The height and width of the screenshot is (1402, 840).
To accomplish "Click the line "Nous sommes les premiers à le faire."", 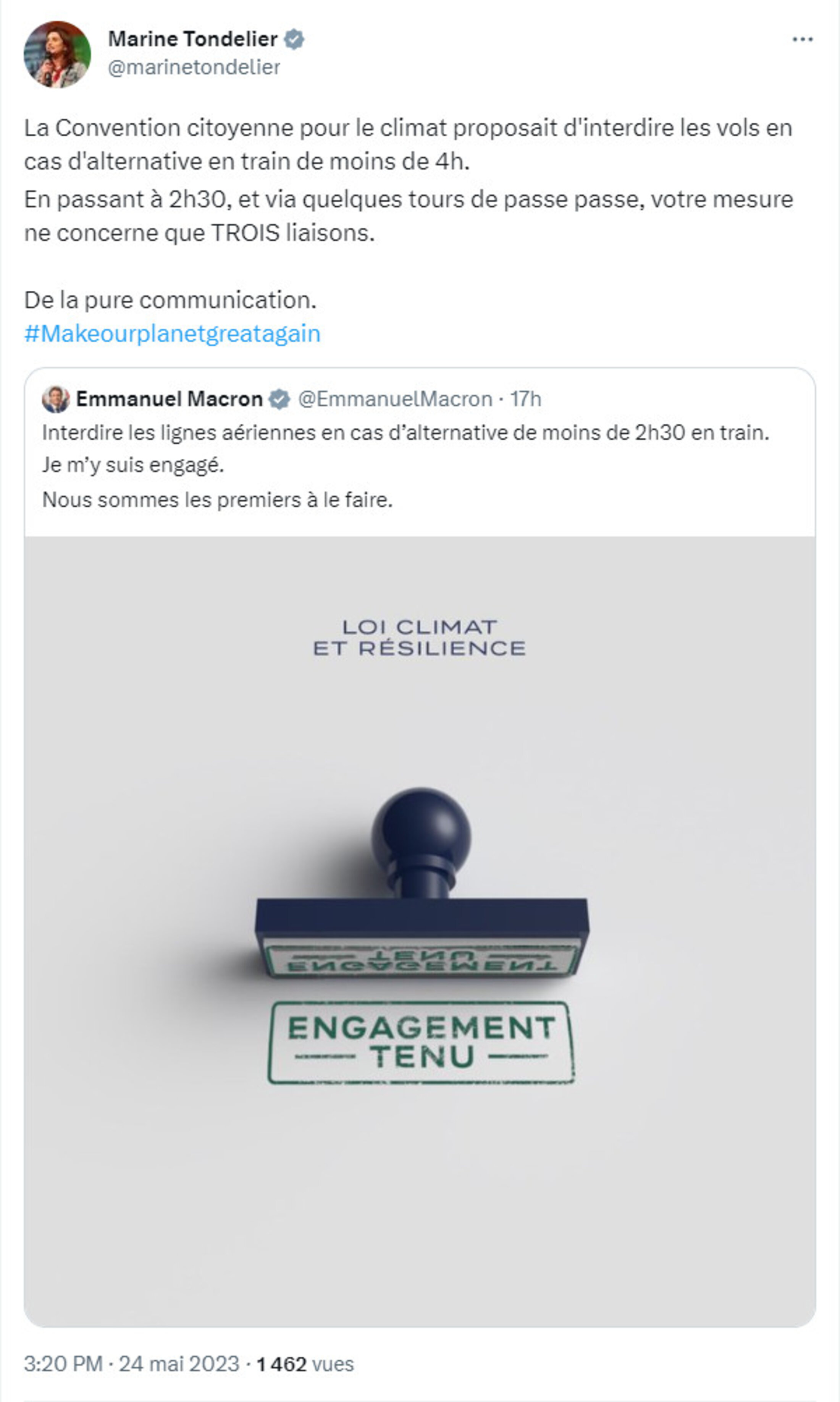I will pyautogui.click(x=217, y=500).
